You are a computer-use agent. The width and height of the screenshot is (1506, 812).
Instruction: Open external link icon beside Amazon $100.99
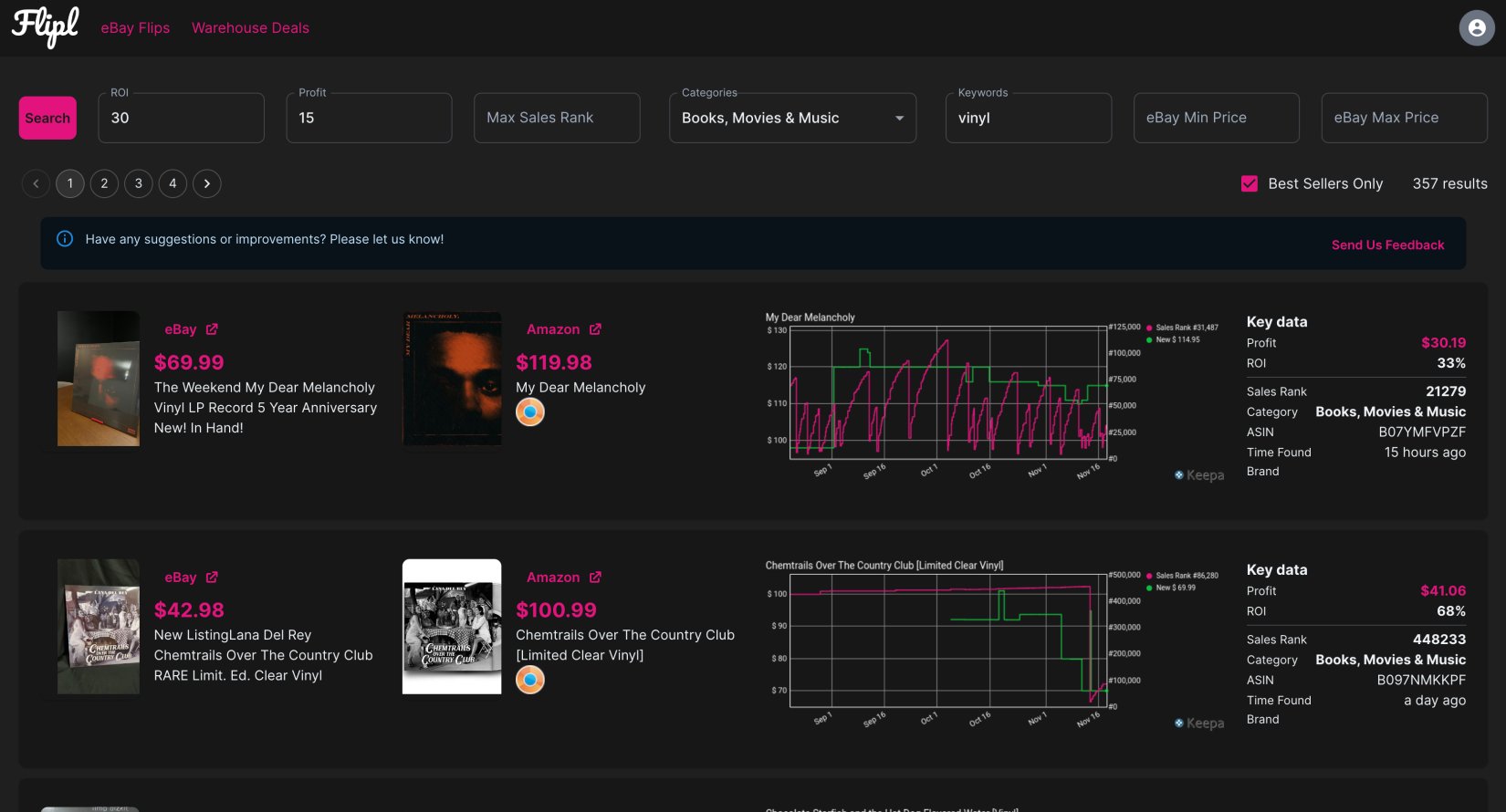tap(595, 578)
